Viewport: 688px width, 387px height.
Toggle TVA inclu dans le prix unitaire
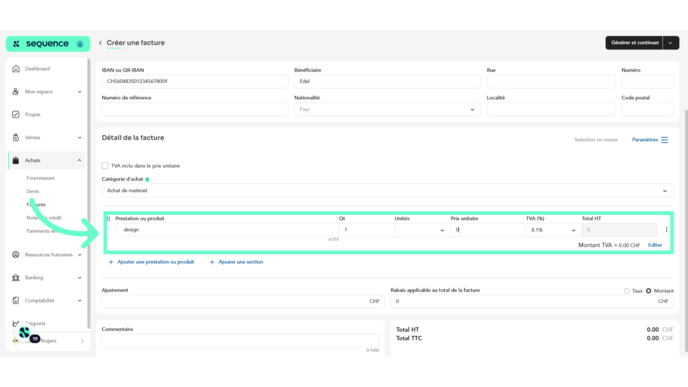pyautogui.click(x=105, y=165)
